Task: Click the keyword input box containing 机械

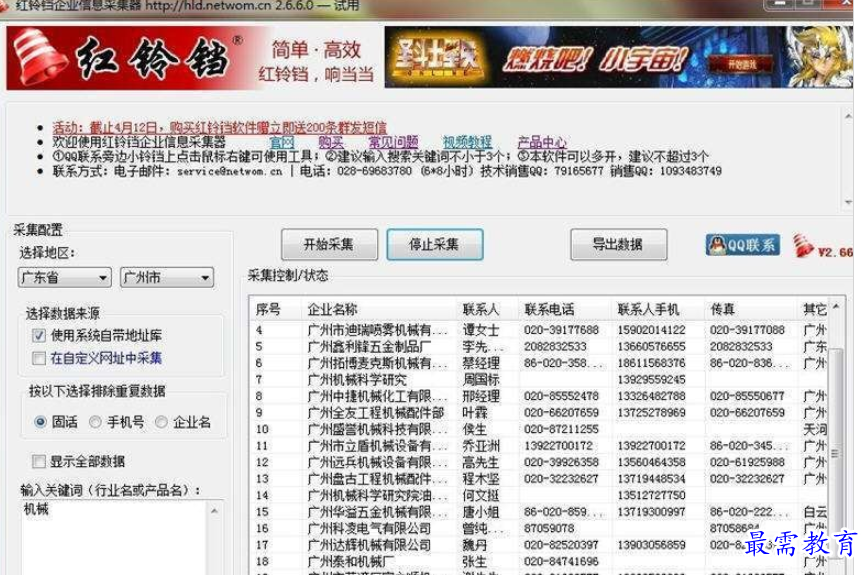Action: coord(113,537)
